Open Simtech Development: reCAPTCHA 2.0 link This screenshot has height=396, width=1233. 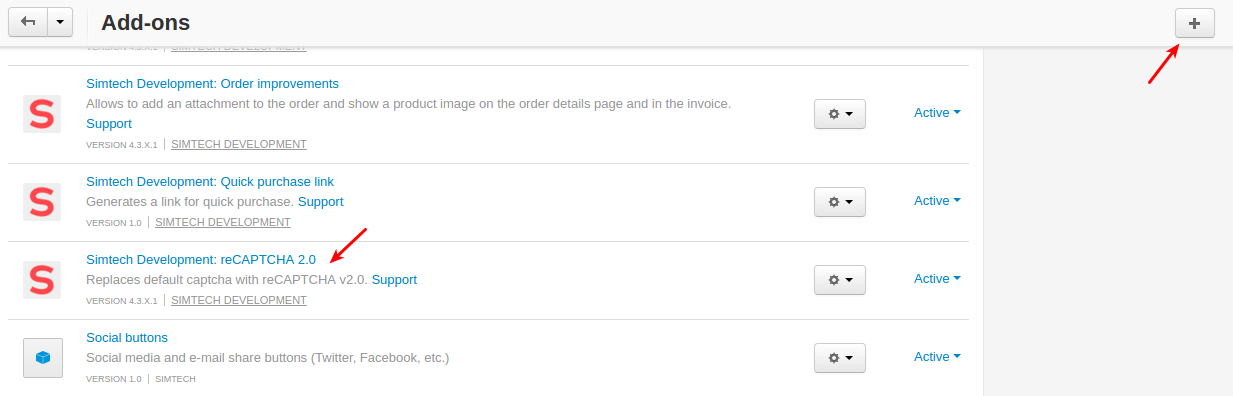tap(201, 259)
